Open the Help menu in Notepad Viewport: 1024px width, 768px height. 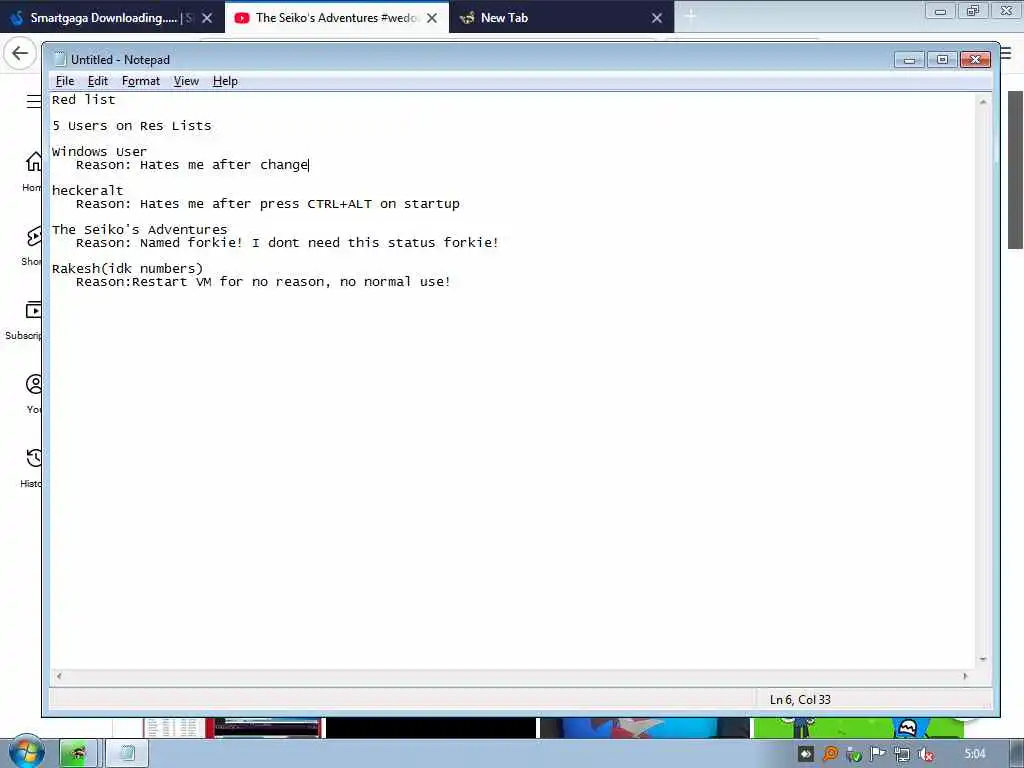[x=225, y=81]
